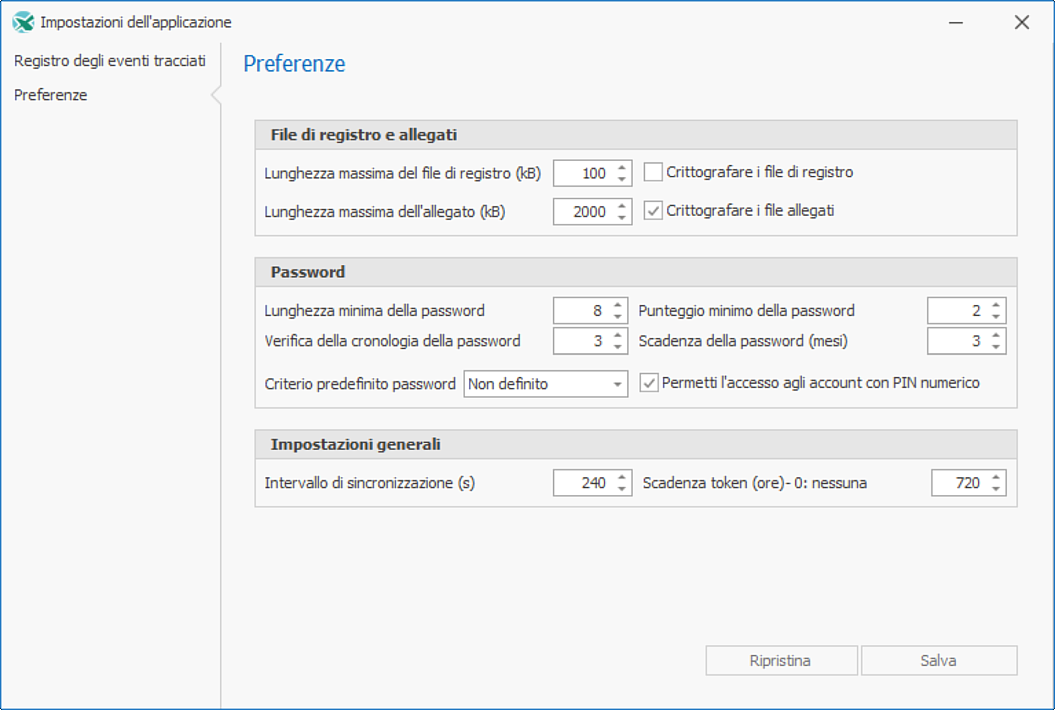
Task: Click the Preferenze page title
Action: 294,63
